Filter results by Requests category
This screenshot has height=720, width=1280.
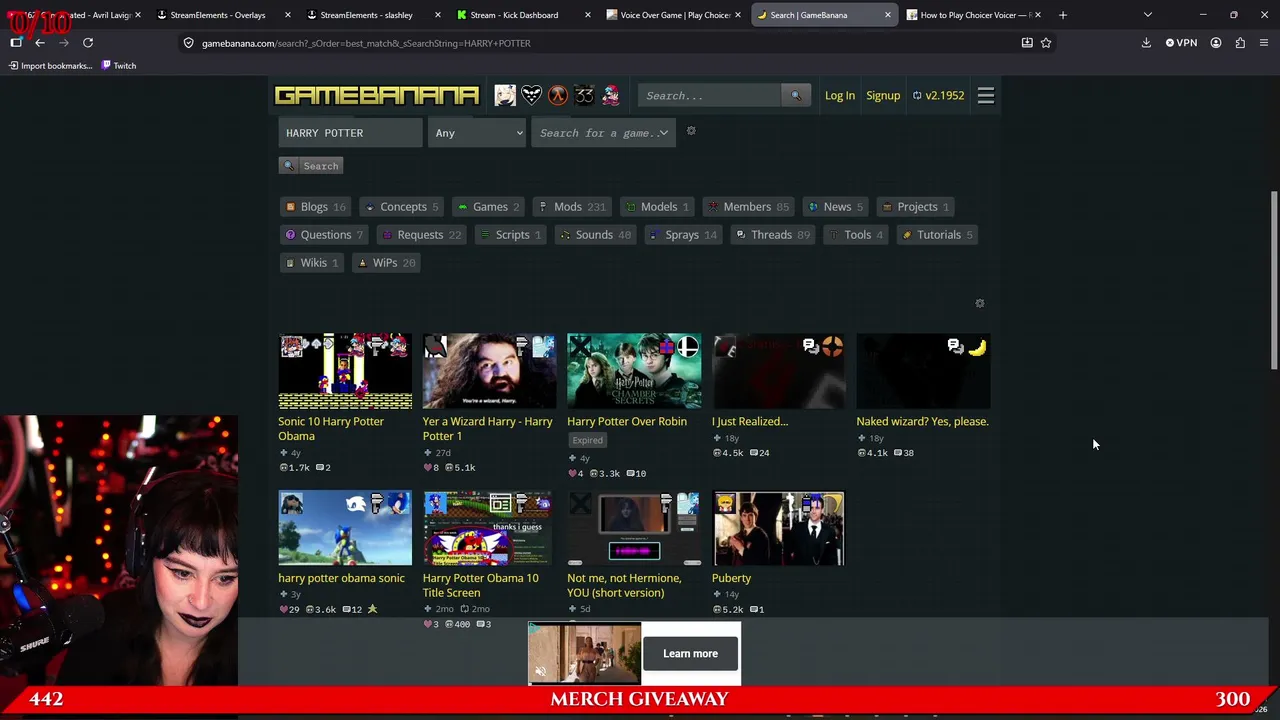tap(422, 235)
